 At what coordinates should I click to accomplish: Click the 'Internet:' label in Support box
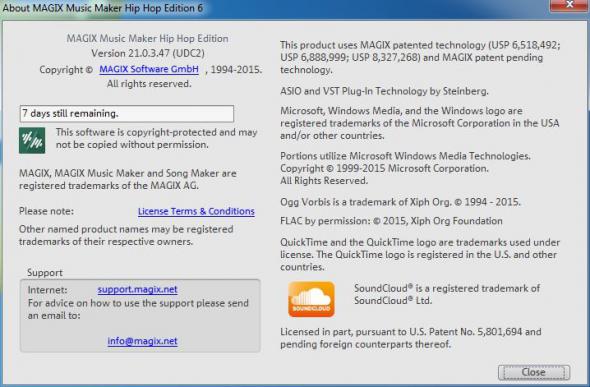click(47, 290)
